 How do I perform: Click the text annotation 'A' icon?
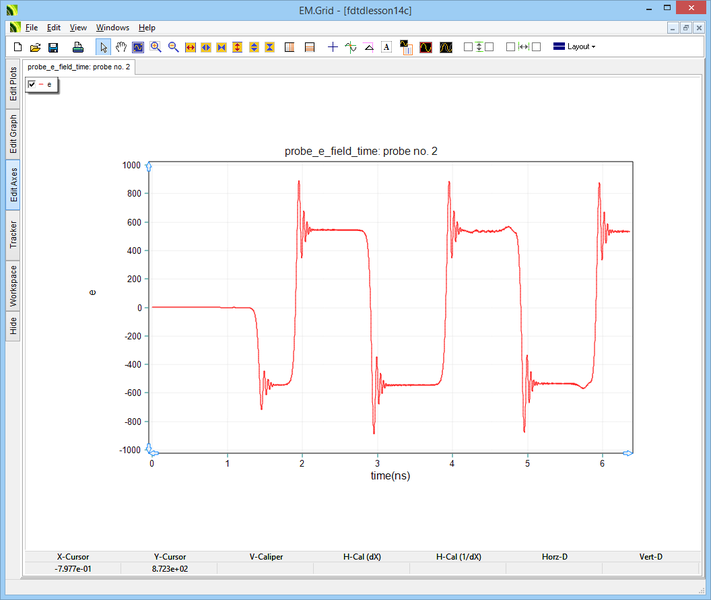pyautogui.click(x=386, y=47)
